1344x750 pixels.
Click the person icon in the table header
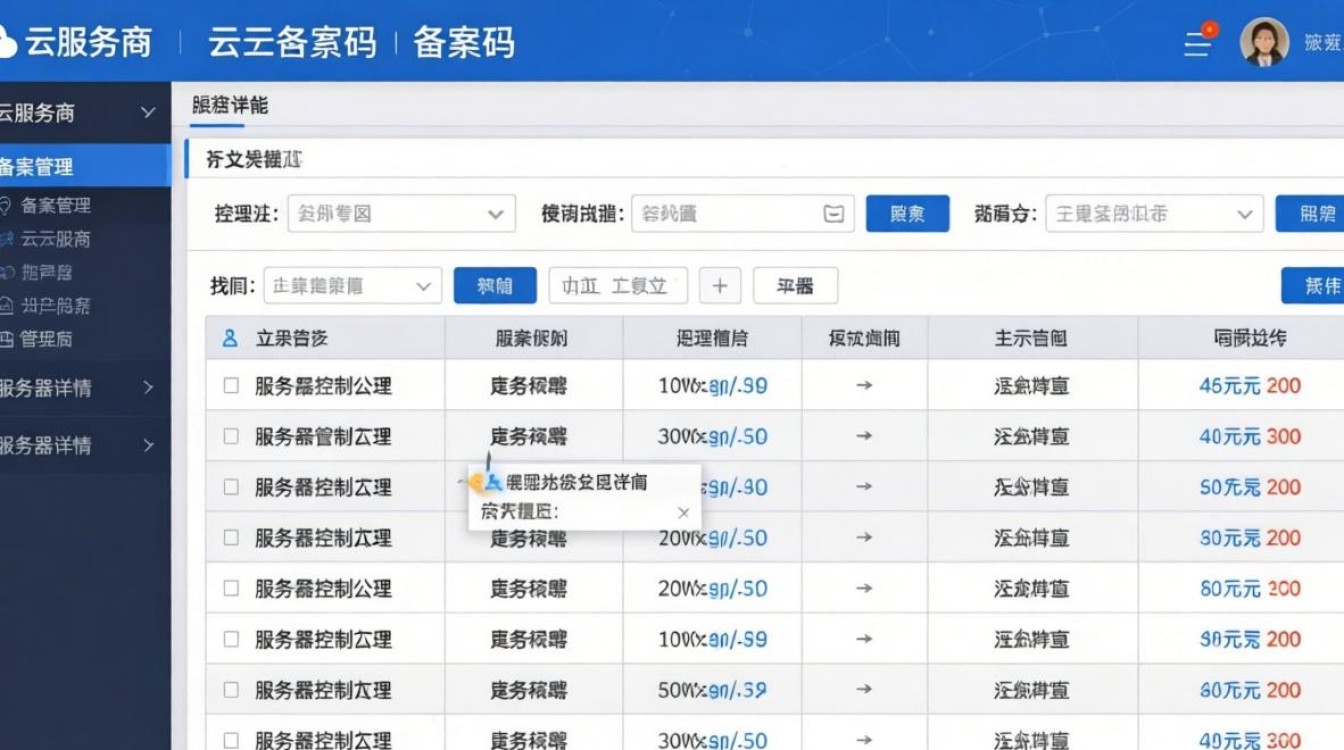[x=231, y=337]
